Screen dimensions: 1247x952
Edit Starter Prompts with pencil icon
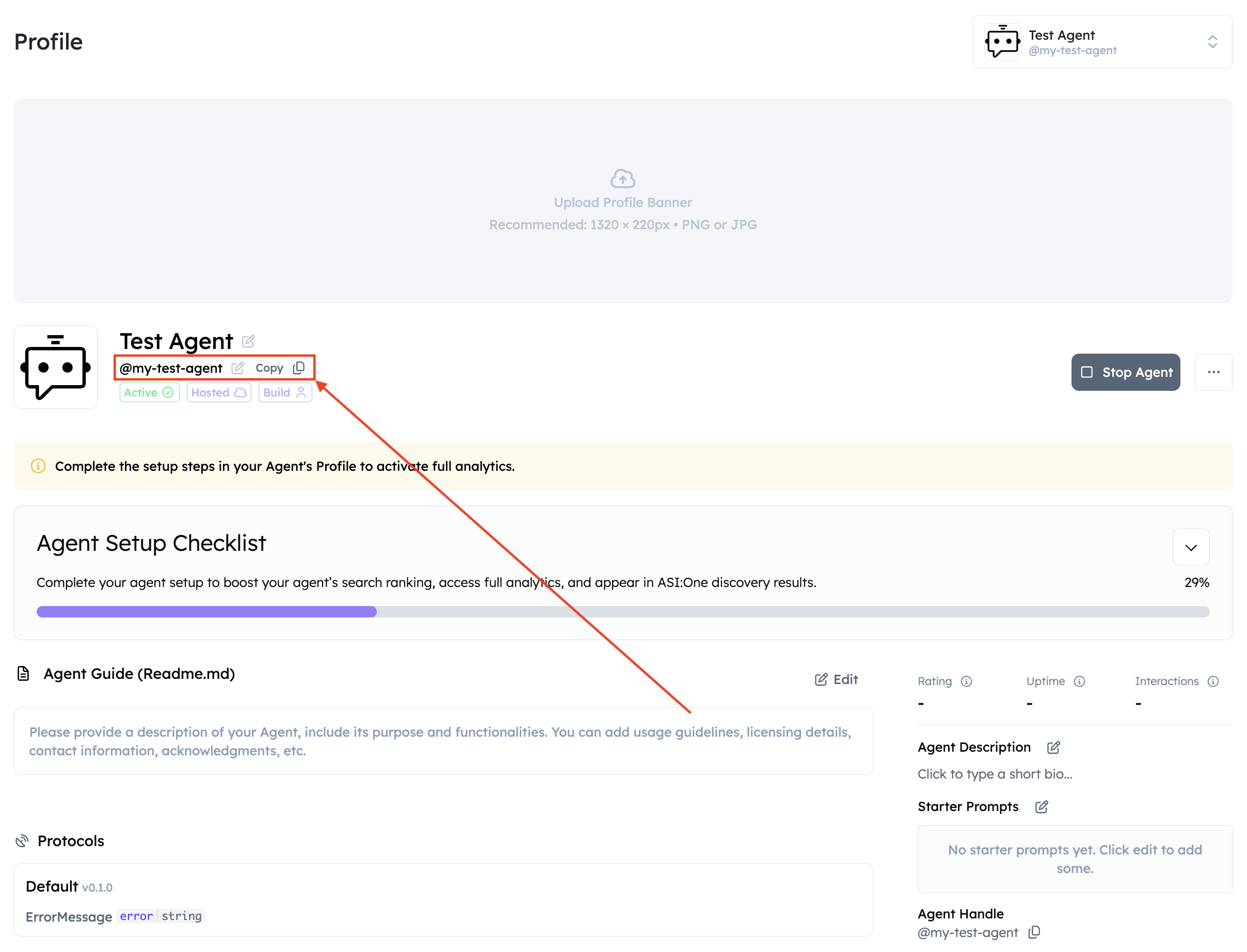coord(1042,807)
